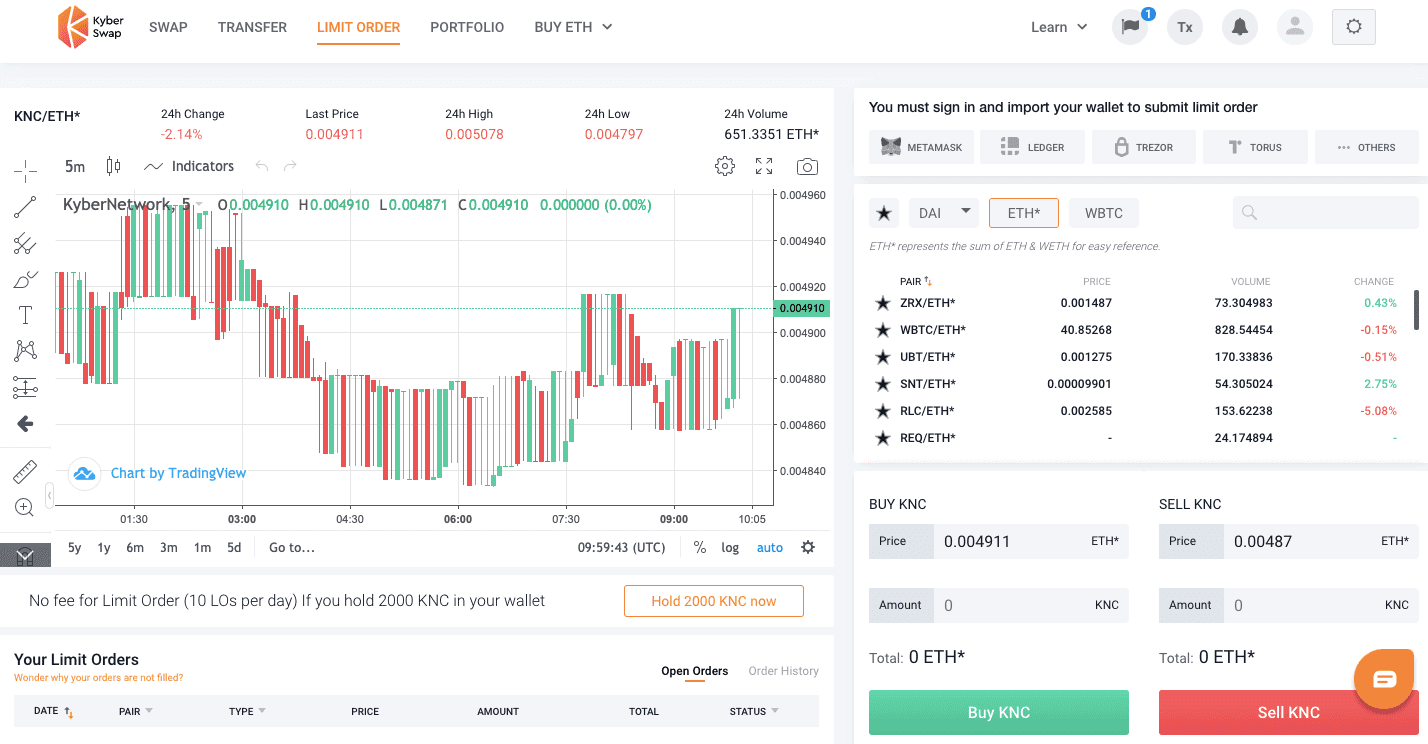Image resolution: width=1428 pixels, height=744 pixels.
Task: Expand the Learn dropdown menu
Action: [x=1059, y=27]
